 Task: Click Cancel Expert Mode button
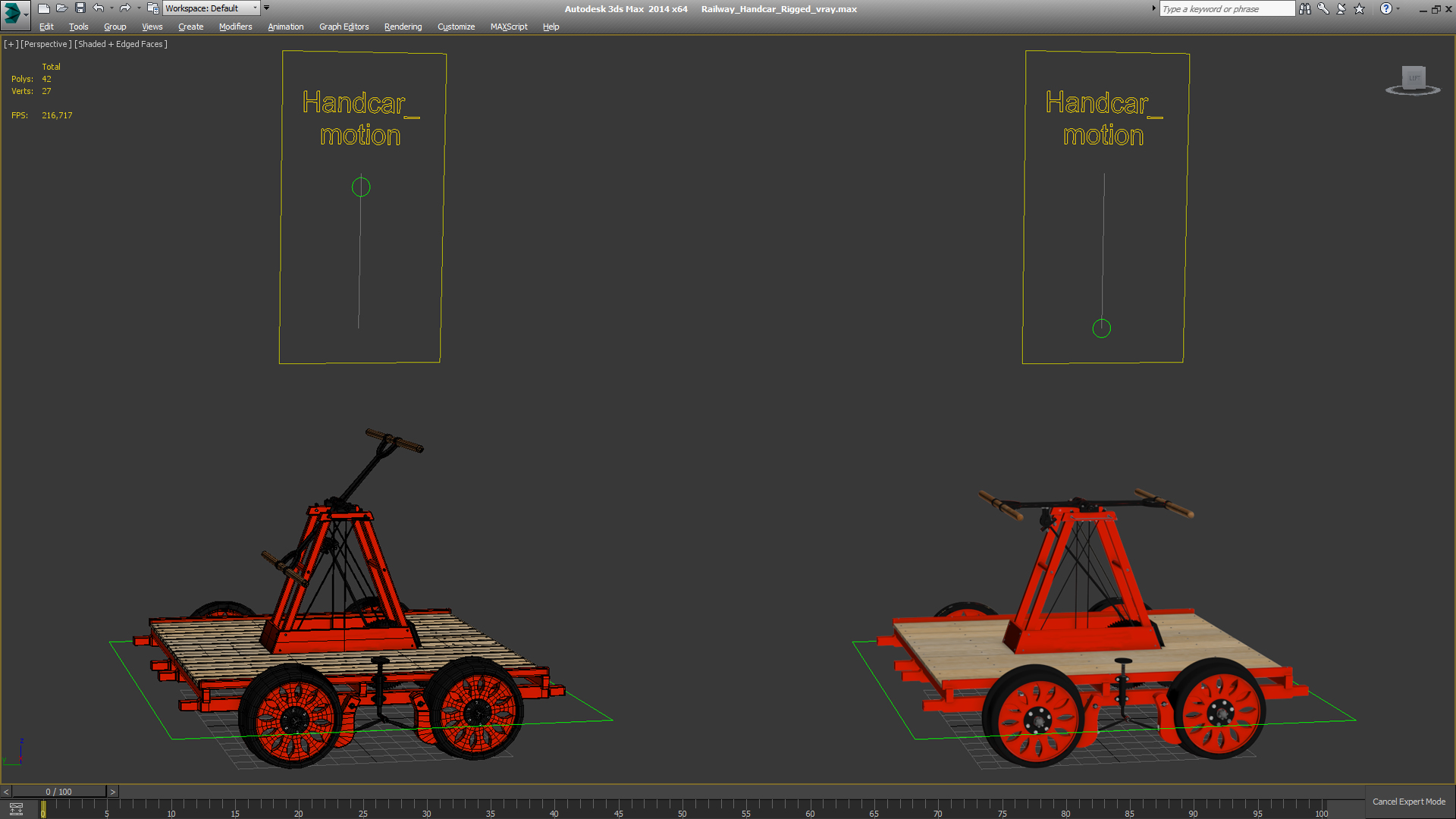[x=1409, y=802]
